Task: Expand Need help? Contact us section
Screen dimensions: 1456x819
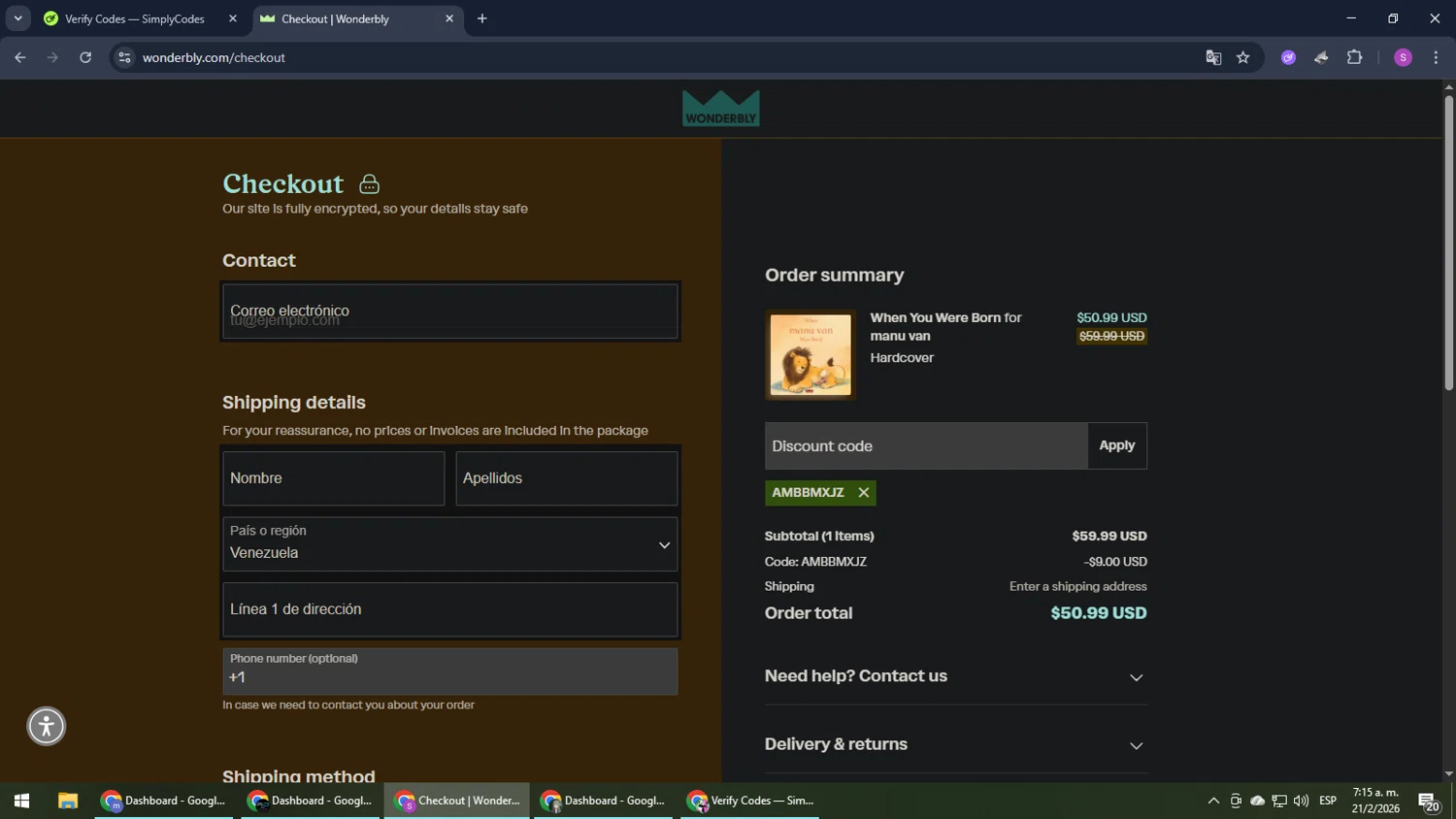Action: 955,676
